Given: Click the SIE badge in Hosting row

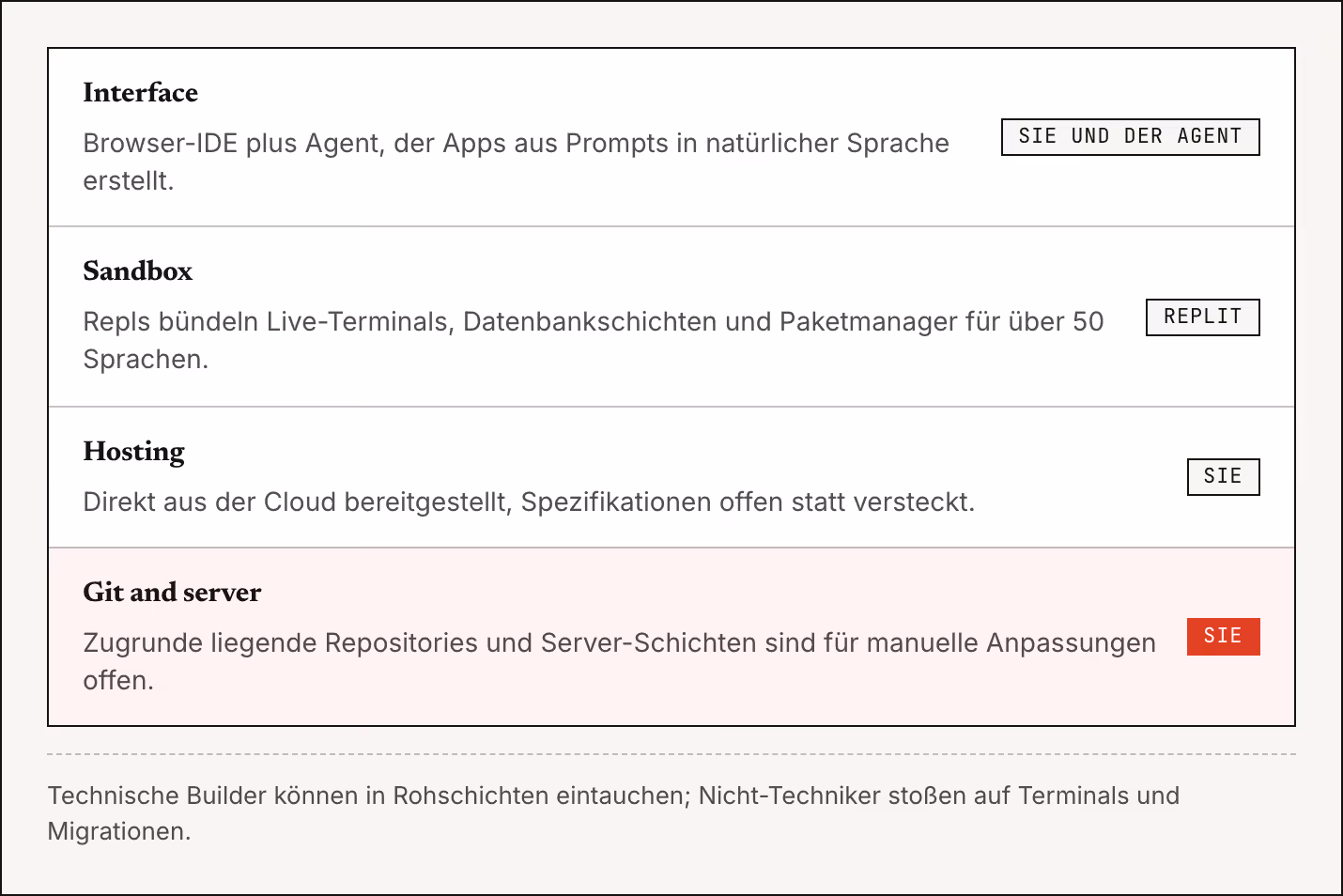Looking at the screenshot, I should (1223, 476).
